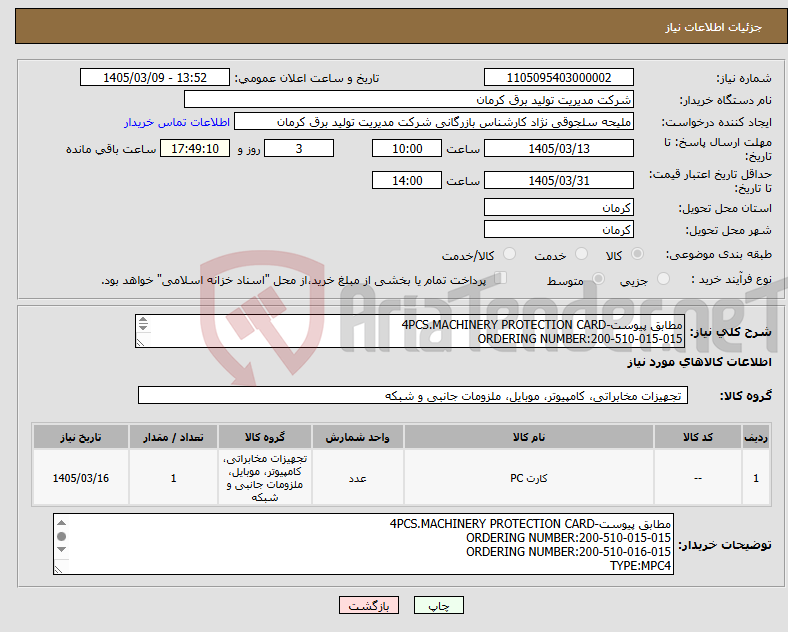The width and height of the screenshot is (788, 632).
Task: Click the ردیف column header
Action: (x=756, y=437)
